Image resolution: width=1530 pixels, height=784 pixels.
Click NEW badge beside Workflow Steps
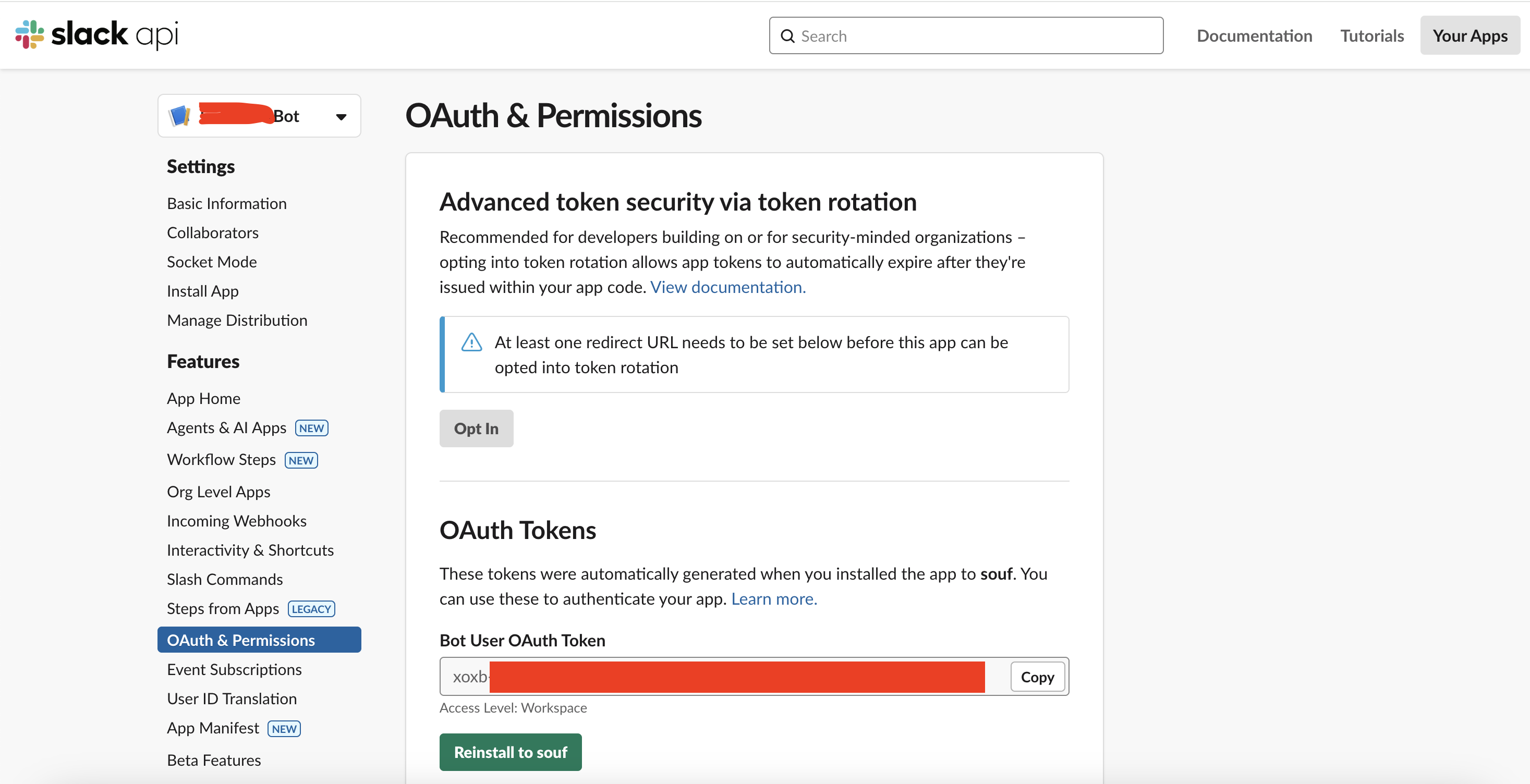pos(301,460)
